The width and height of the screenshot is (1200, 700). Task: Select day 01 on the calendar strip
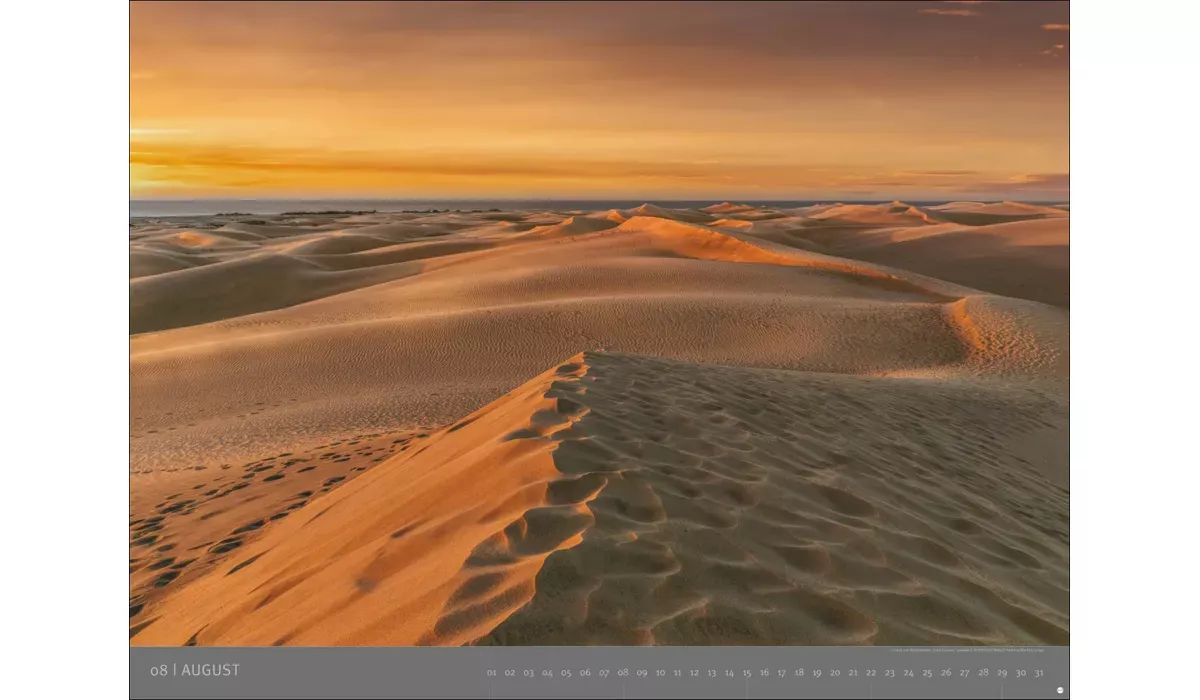click(491, 673)
